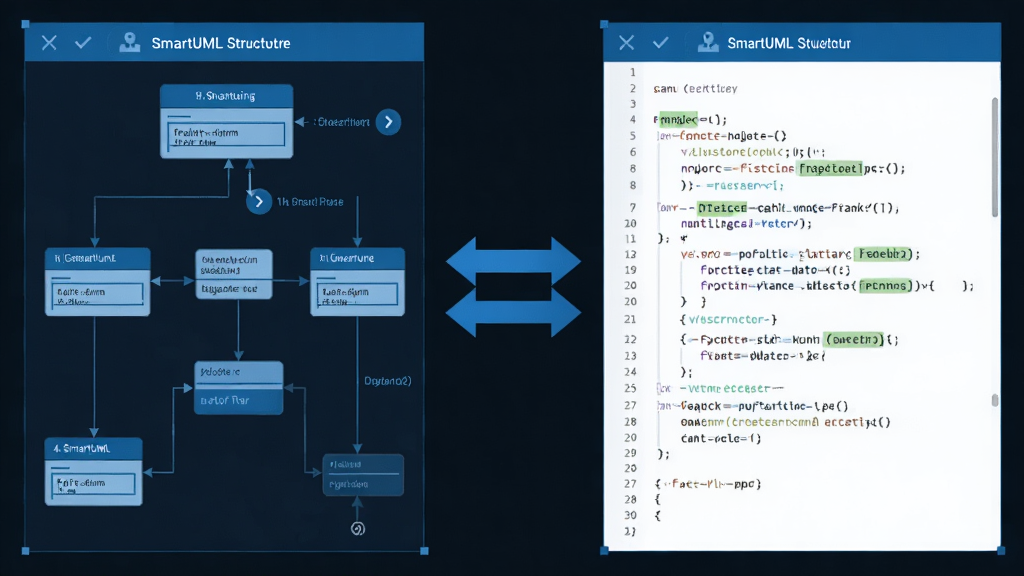1024x576 pixels.
Task: Click the lower double-headed sync arrow between panels
Action: (x=513, y=313)
